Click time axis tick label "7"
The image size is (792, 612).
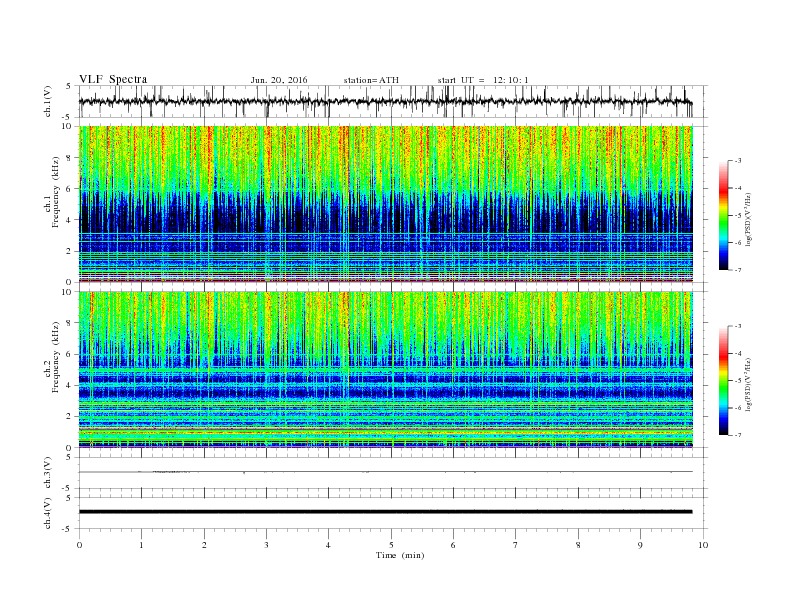tap(516, 545)
